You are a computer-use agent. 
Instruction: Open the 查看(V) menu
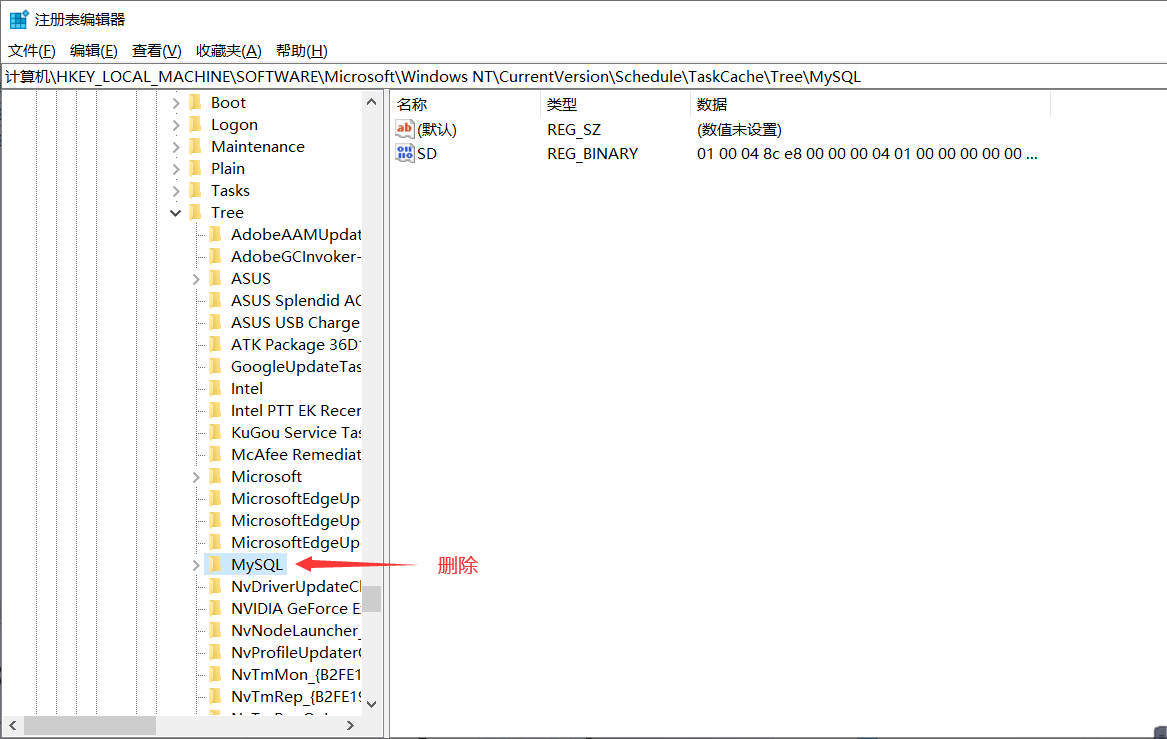[156, 51]
